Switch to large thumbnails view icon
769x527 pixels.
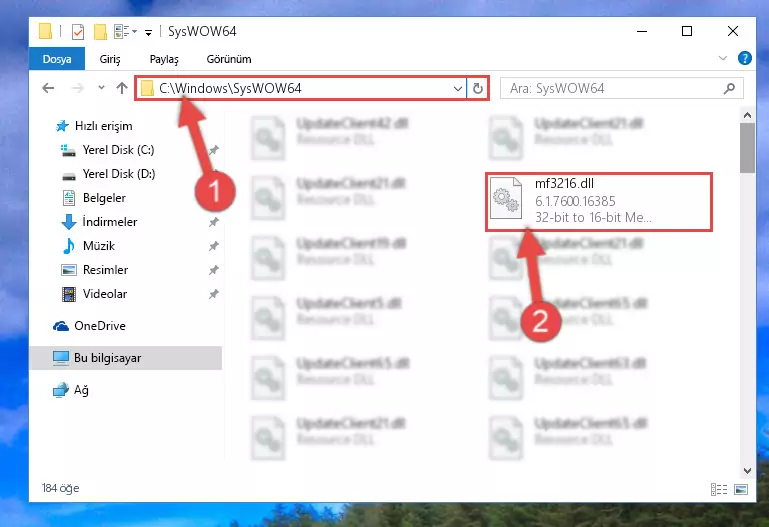point(741,489)
